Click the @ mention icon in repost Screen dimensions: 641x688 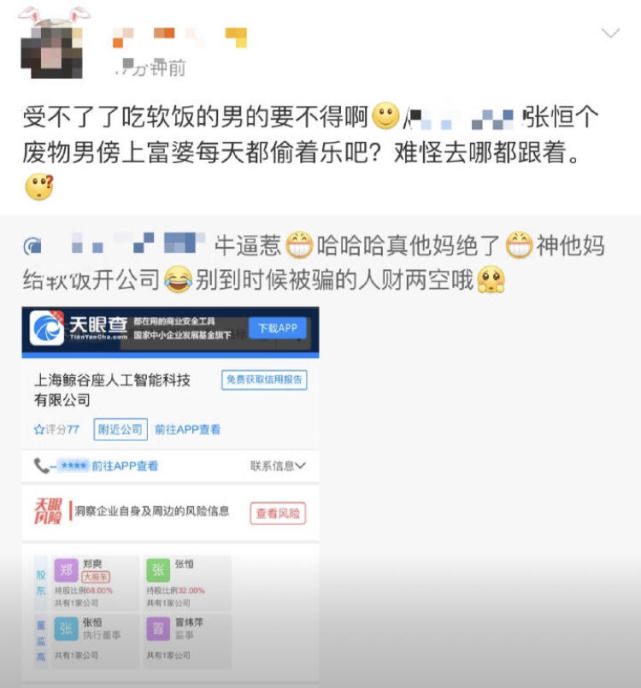click(x=32, y=246)
